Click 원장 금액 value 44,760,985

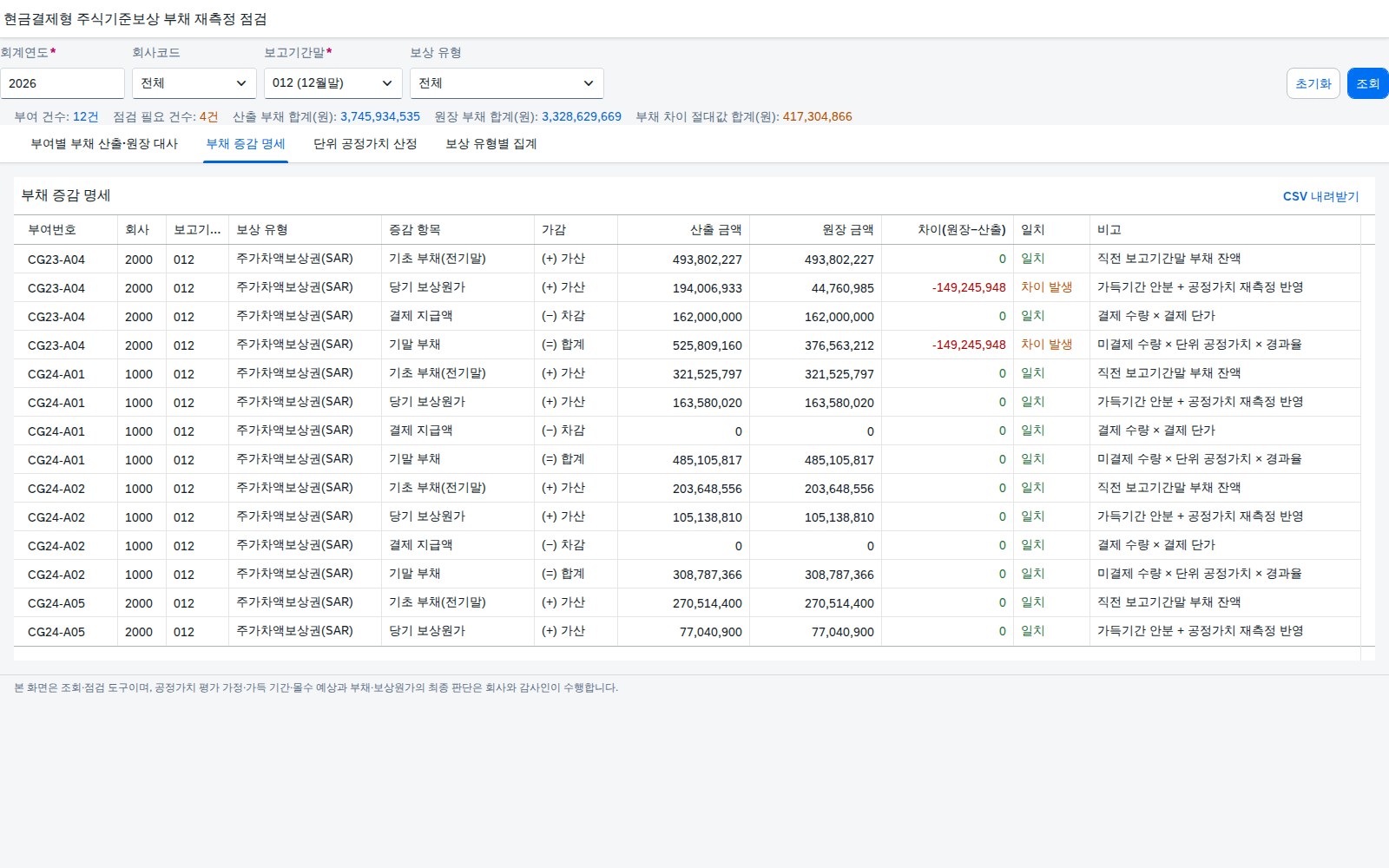point(842,288)
